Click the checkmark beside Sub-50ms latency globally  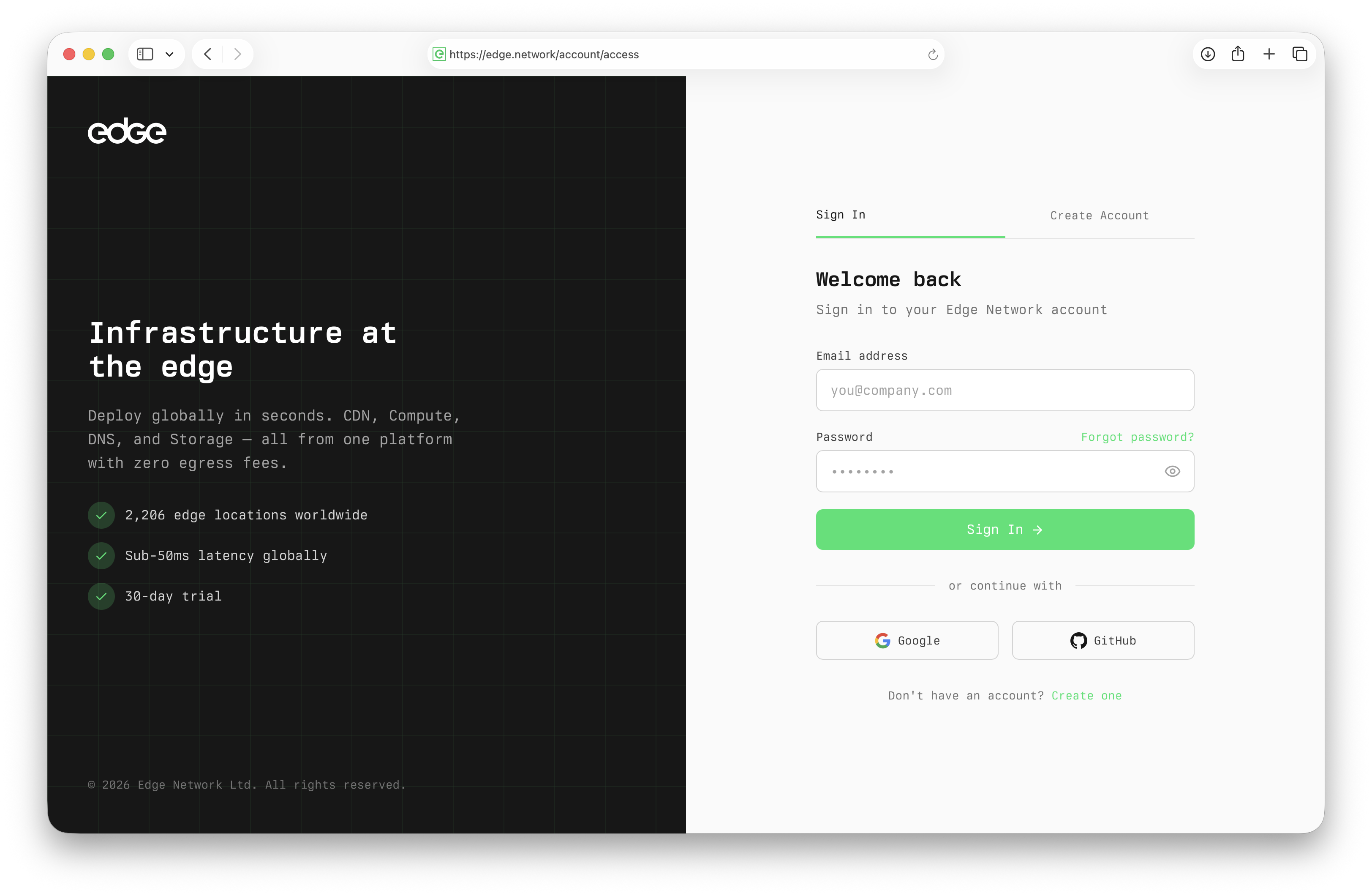[x=101, y=556]
